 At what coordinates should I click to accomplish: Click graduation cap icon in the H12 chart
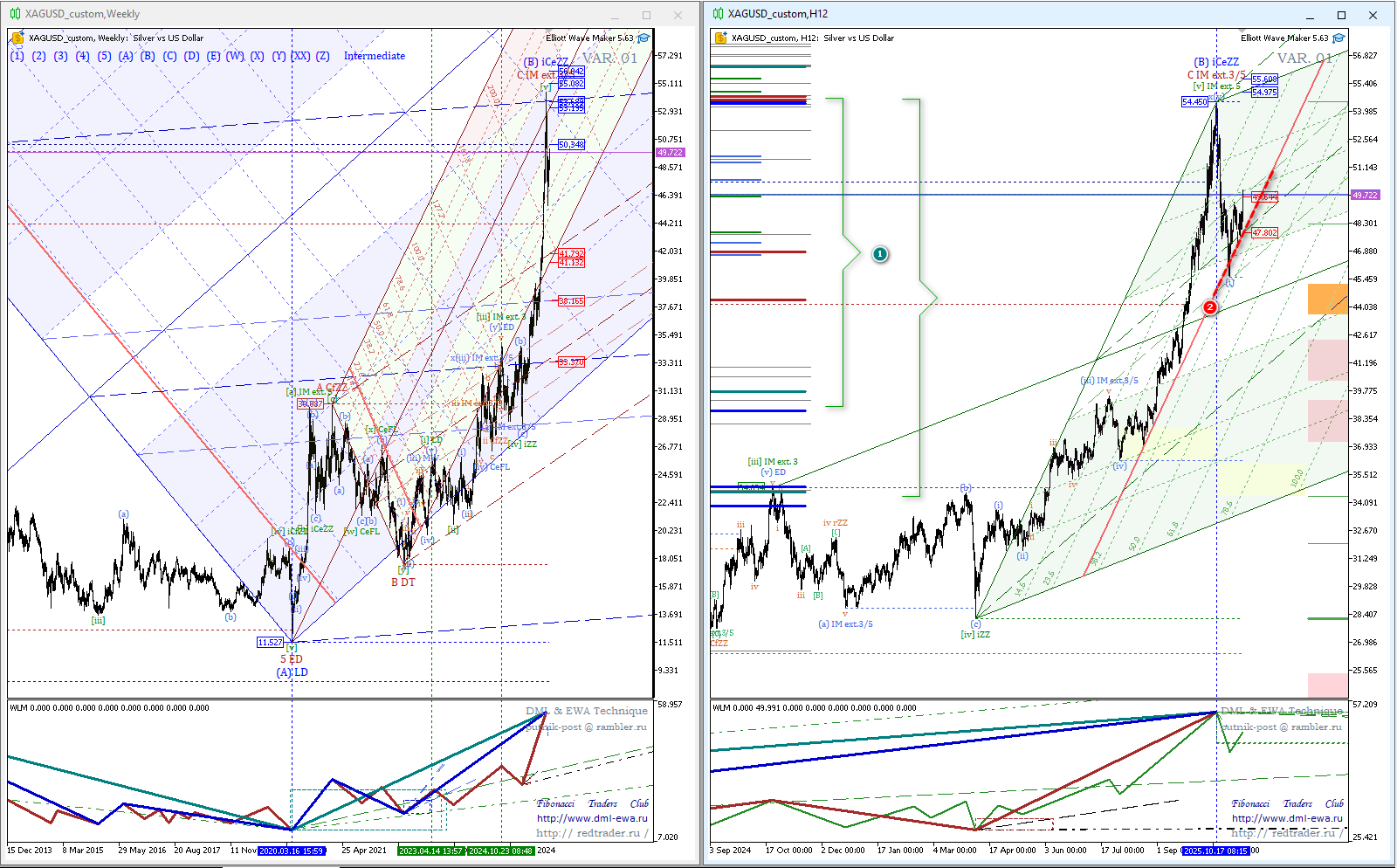[1339, 38]
